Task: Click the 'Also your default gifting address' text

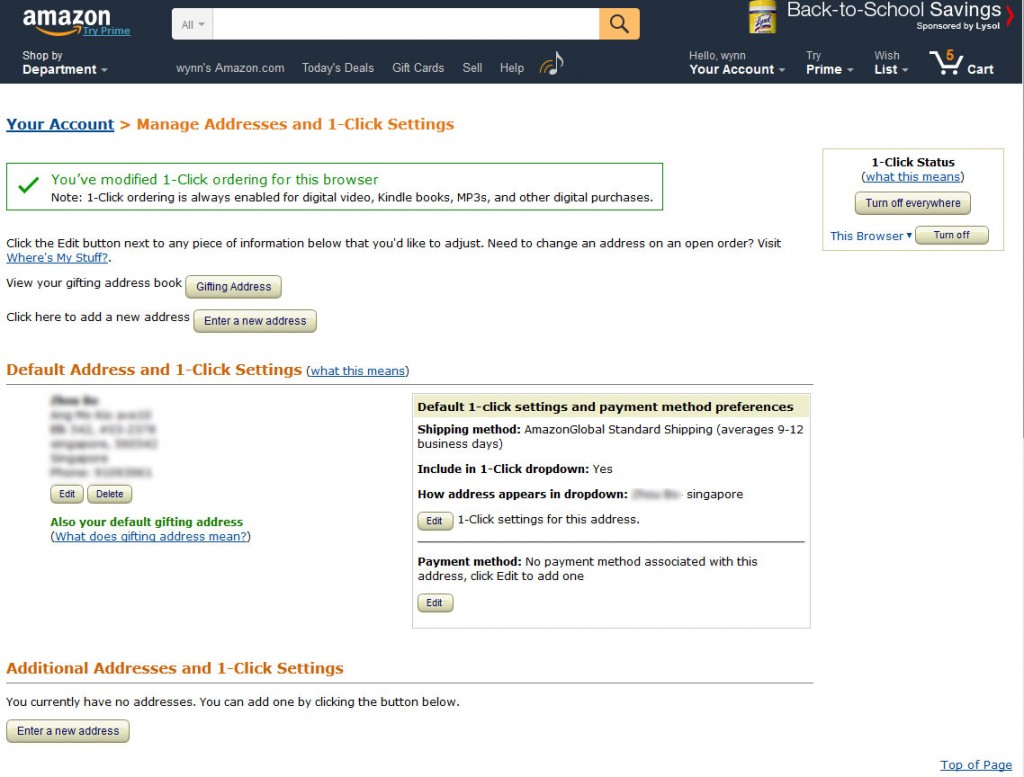Action: 146,522
